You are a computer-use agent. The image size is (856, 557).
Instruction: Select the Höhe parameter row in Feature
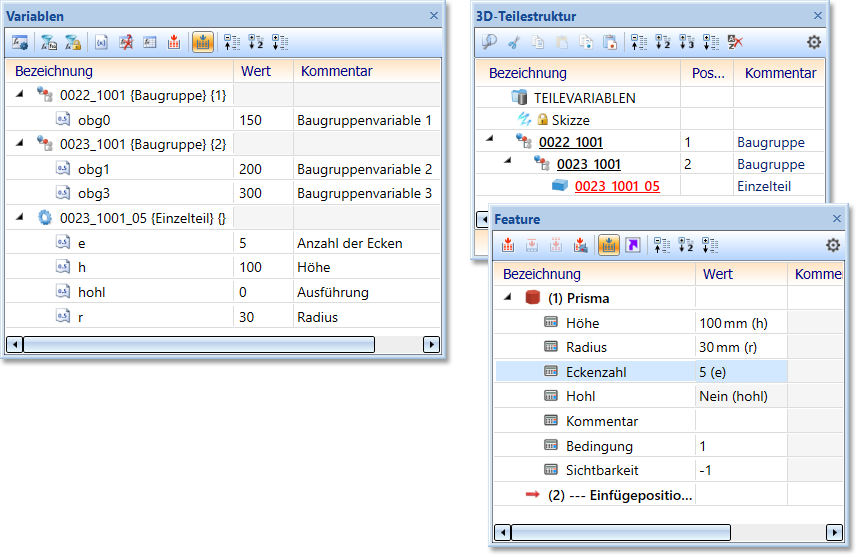pyautogui.click(x=669, y=323)
